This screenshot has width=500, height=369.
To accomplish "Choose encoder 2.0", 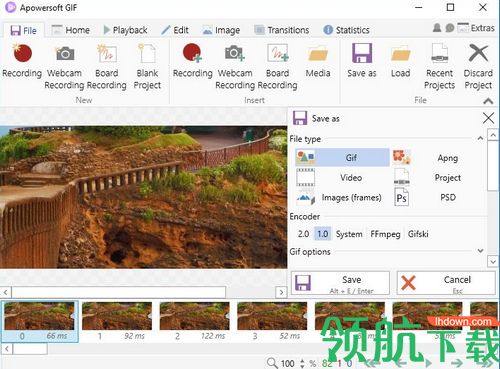I will click(x=303, y=234).
